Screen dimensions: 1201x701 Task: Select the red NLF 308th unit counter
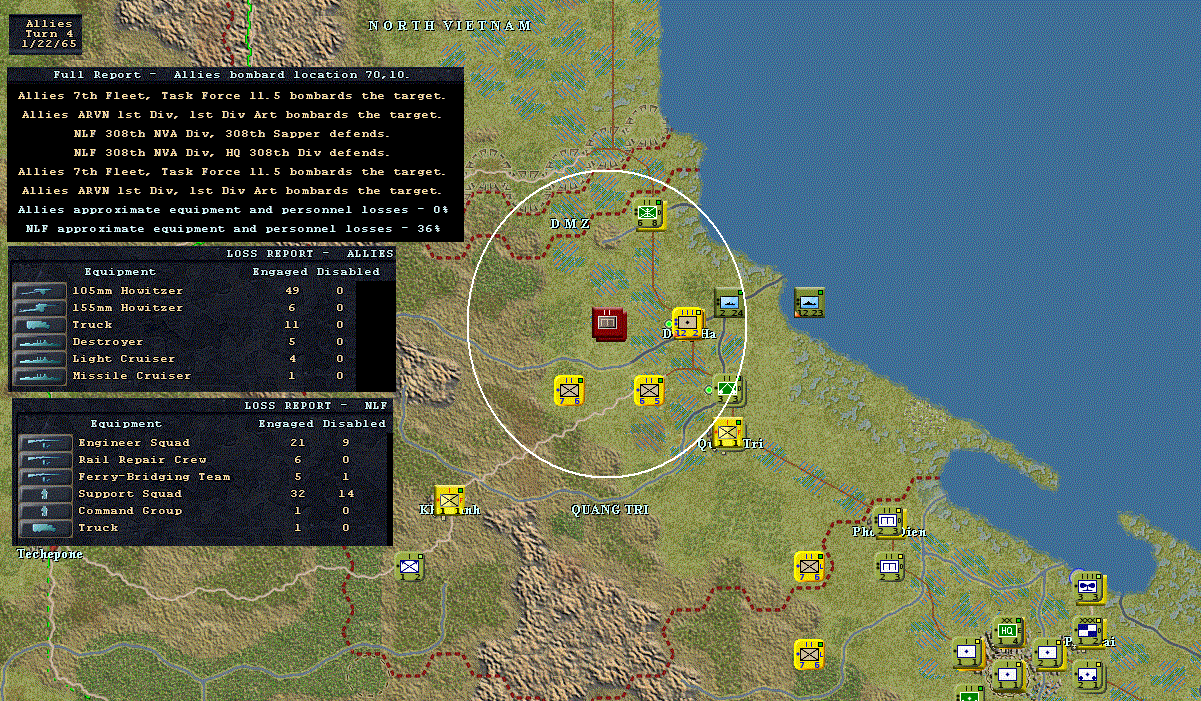[x=608, y=323]
